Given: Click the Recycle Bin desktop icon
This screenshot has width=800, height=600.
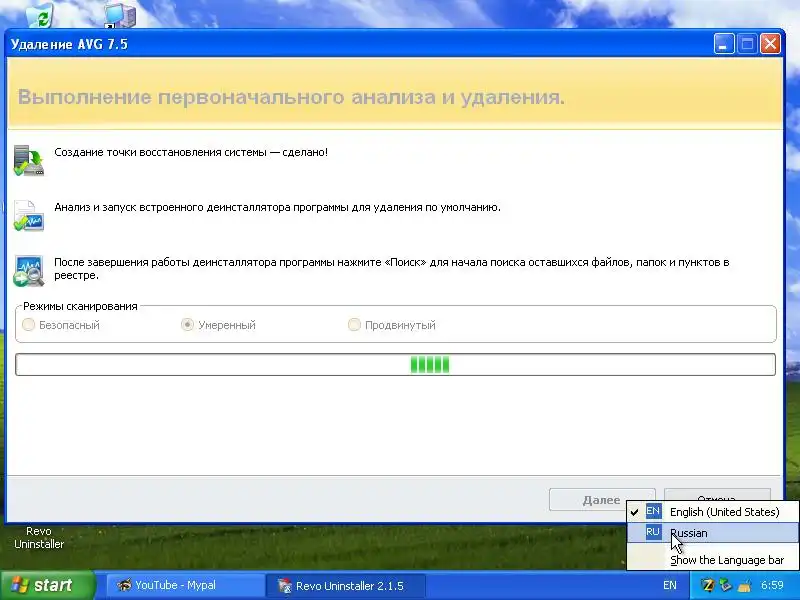Looking at the screenshot, I should coord(40,14).
